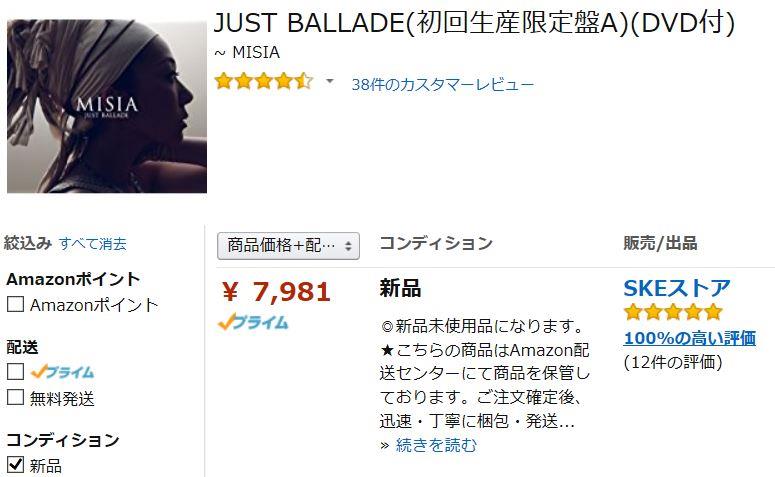Image resolution: width=775 pixels, height=477 pixels.
Task: Check the Prime delivery filter box
Action: coord(15,371)
